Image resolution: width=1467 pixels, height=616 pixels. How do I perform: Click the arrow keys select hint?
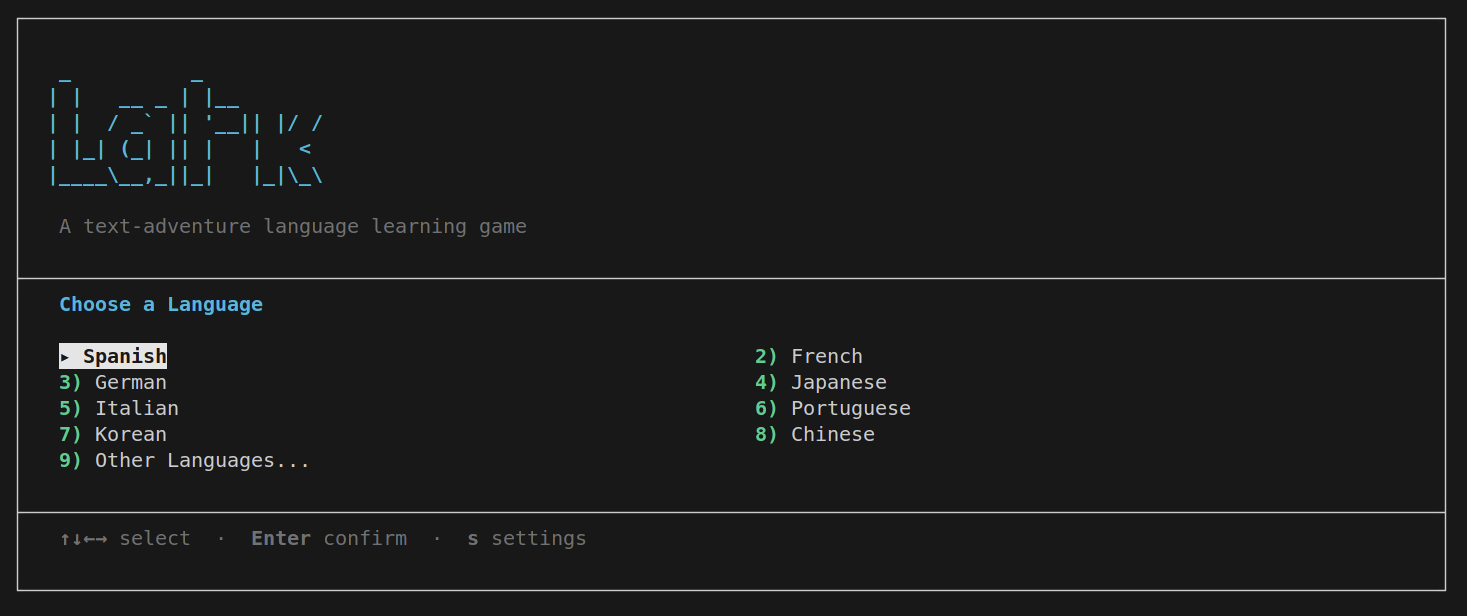click(x=125, y=538)
